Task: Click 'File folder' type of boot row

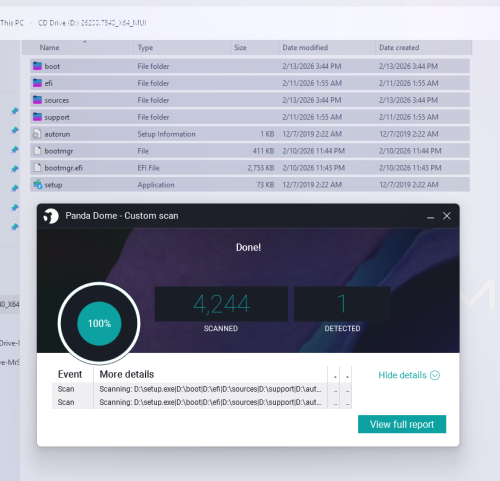Action: coord(153,66)
